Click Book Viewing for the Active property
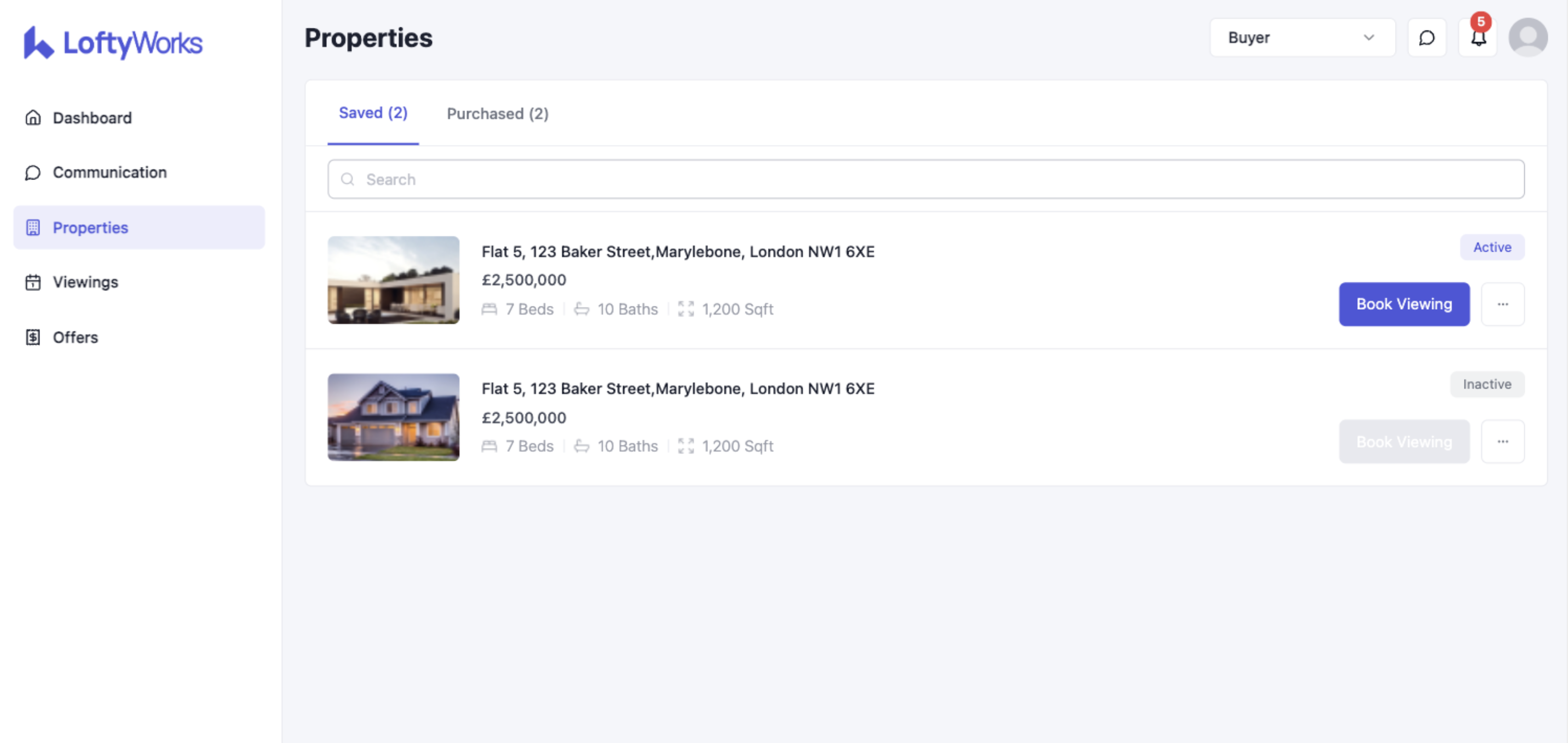 (1404, 304)
